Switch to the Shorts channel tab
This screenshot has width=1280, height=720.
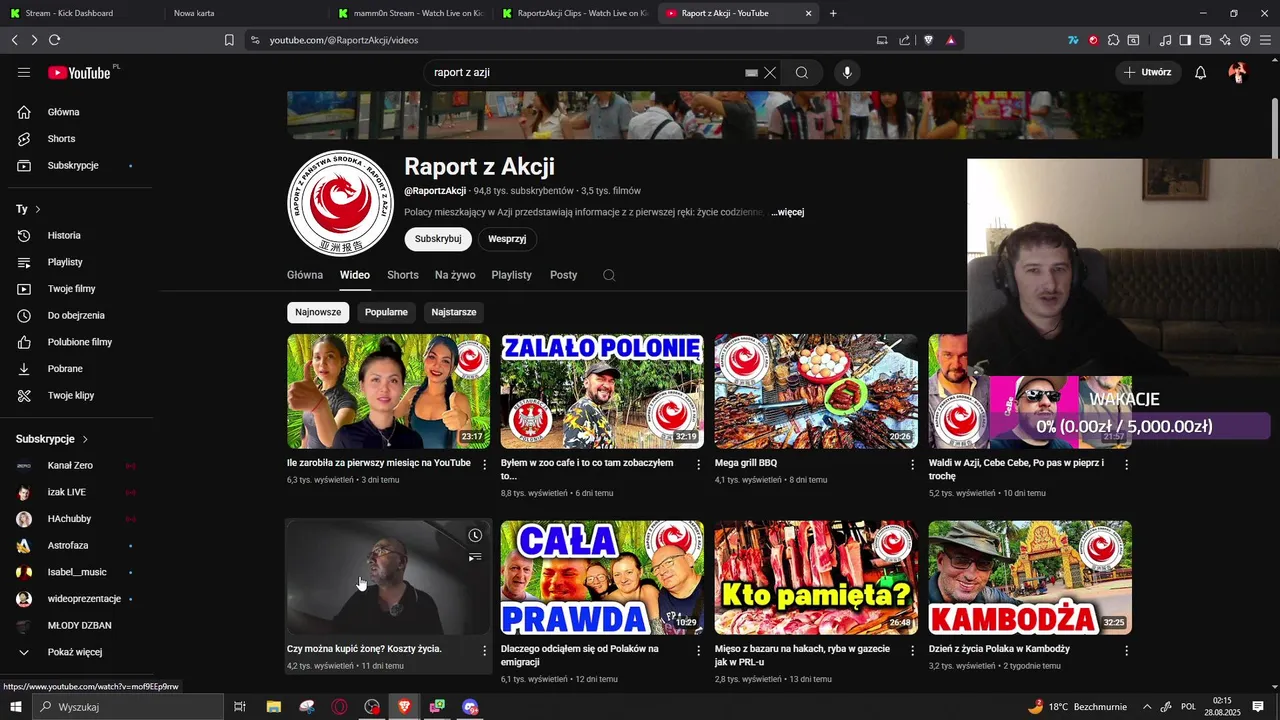pyautogui.click(x=403, y=275)
